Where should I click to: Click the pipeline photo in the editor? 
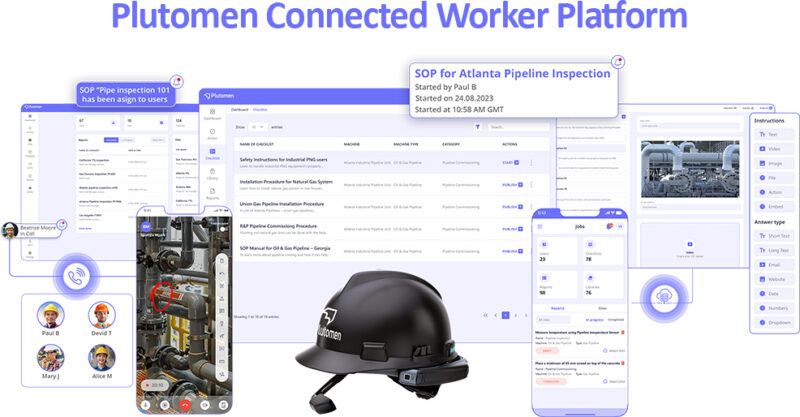(x=690, y=169)
